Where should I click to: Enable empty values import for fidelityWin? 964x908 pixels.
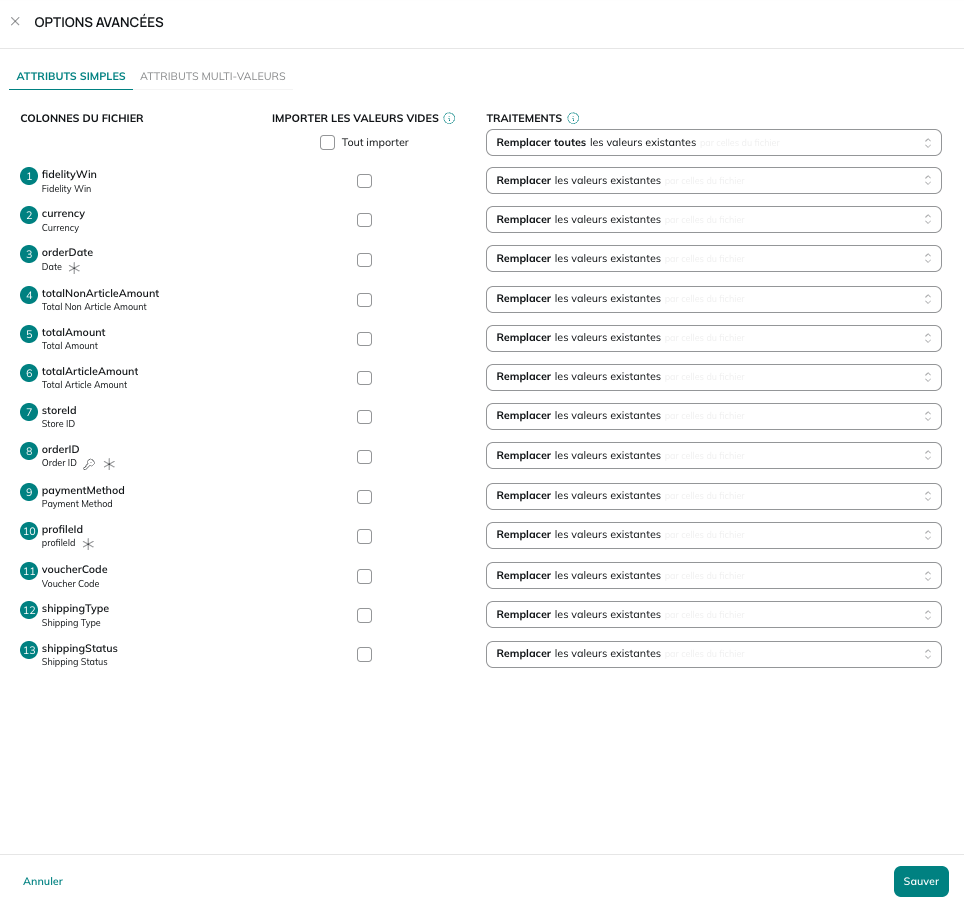pyautogui.click(x=365, y=181)
